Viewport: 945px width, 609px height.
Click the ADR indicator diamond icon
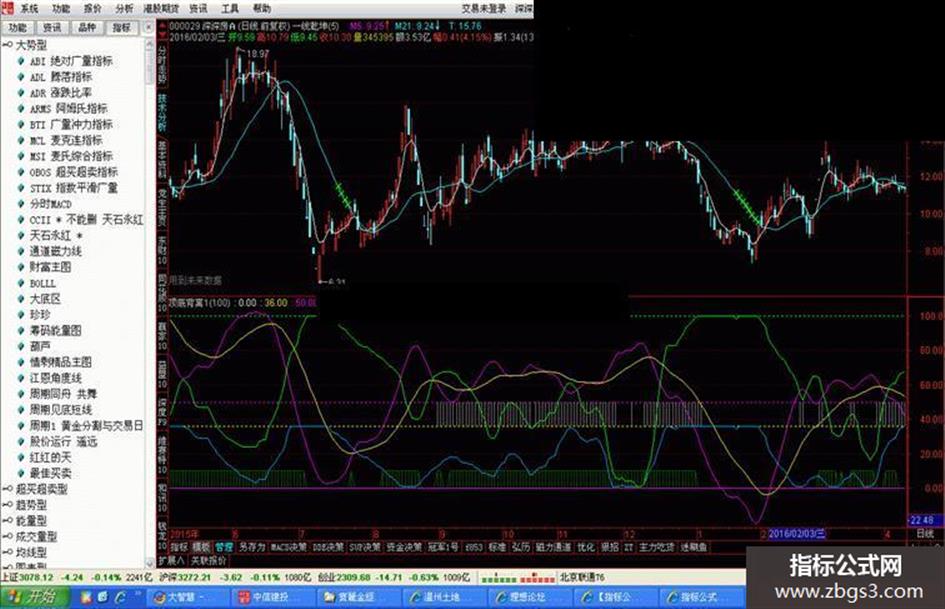(22, 93)
